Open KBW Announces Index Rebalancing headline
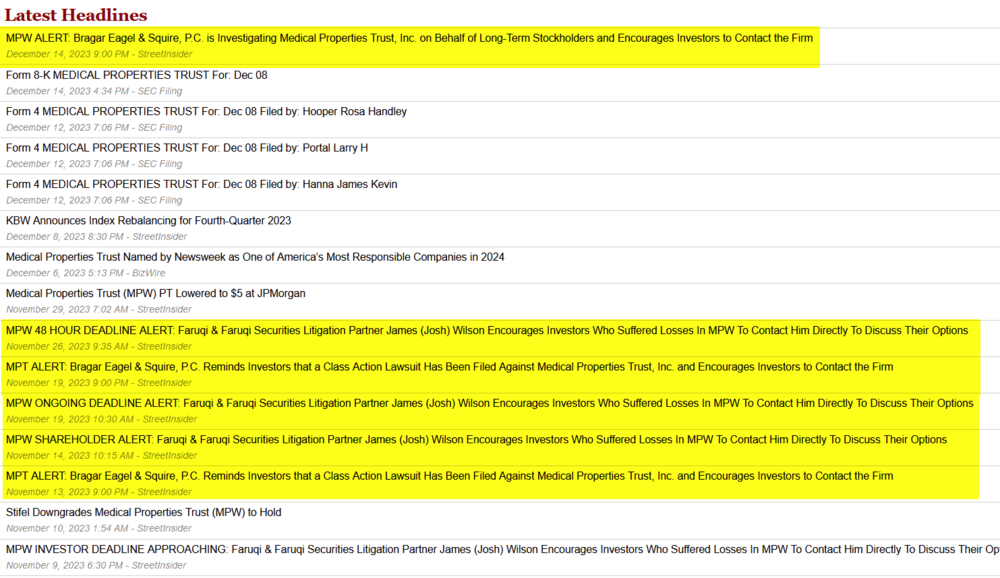The height and width of the screenshot is (578, 1000). tap(149, 221)
